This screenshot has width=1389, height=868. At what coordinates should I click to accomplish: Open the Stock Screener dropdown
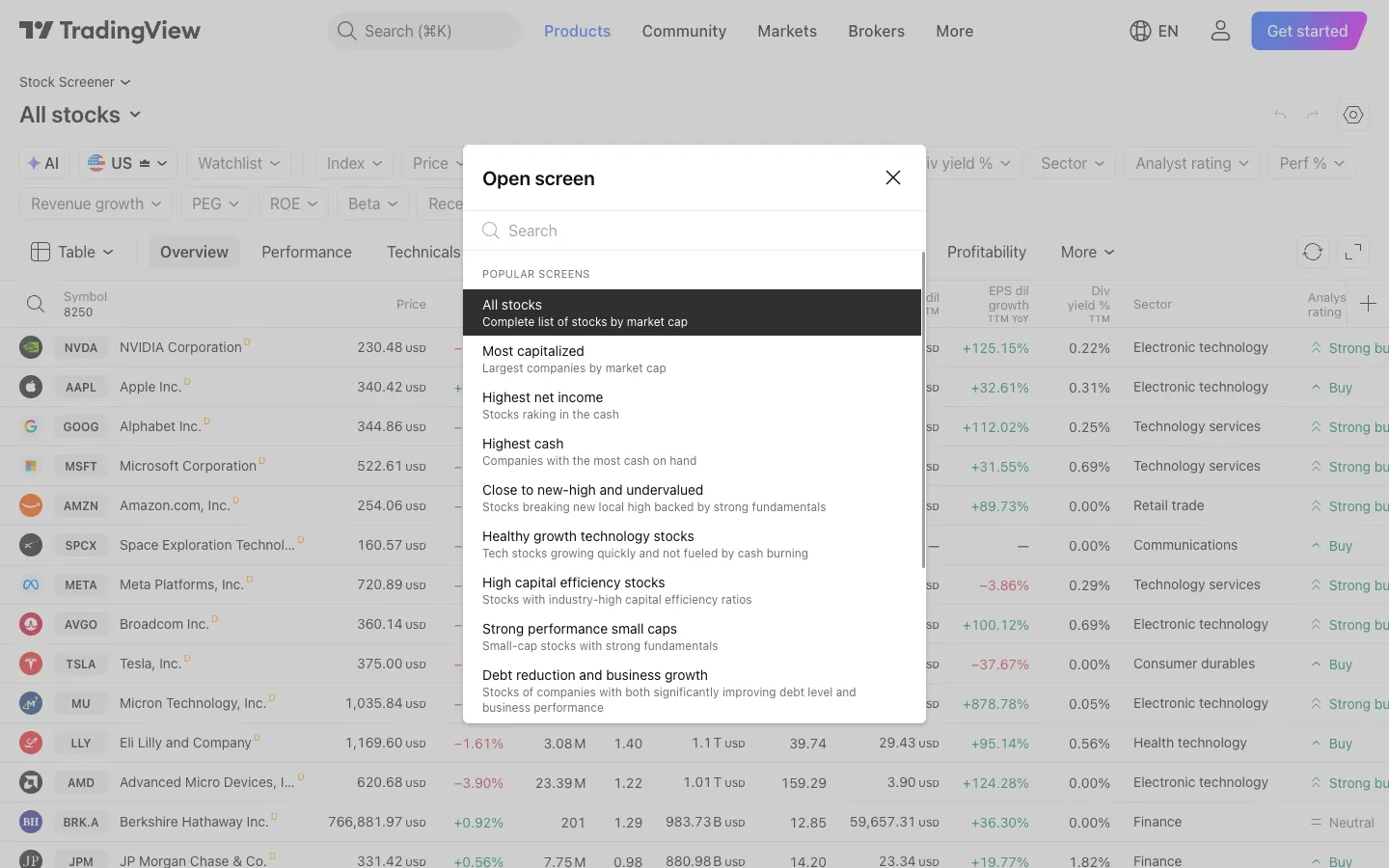pyautogui.click(x=75, y=82)
